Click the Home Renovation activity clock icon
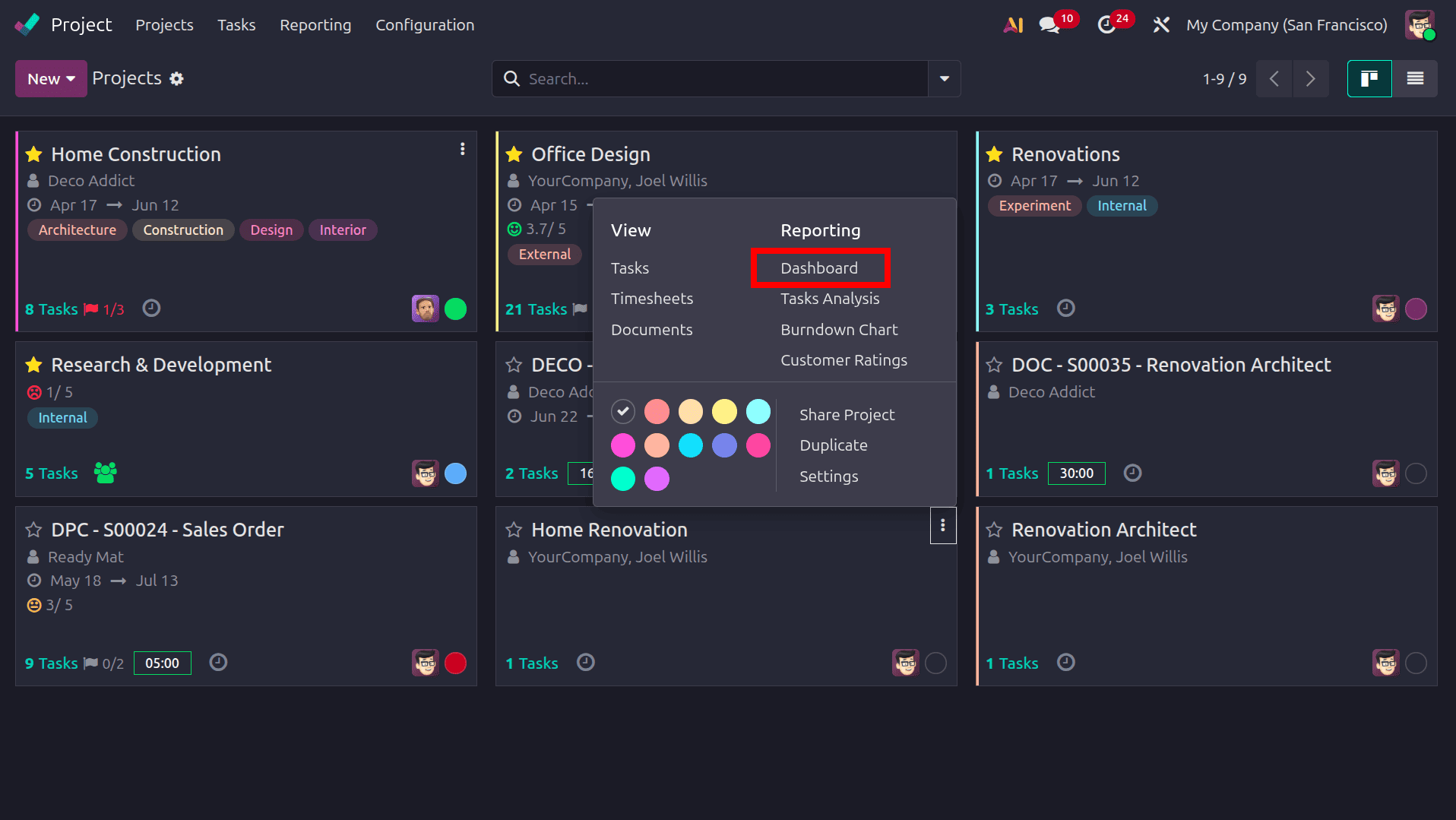This screenshot has width=1456, height=820. click(585, 662)
